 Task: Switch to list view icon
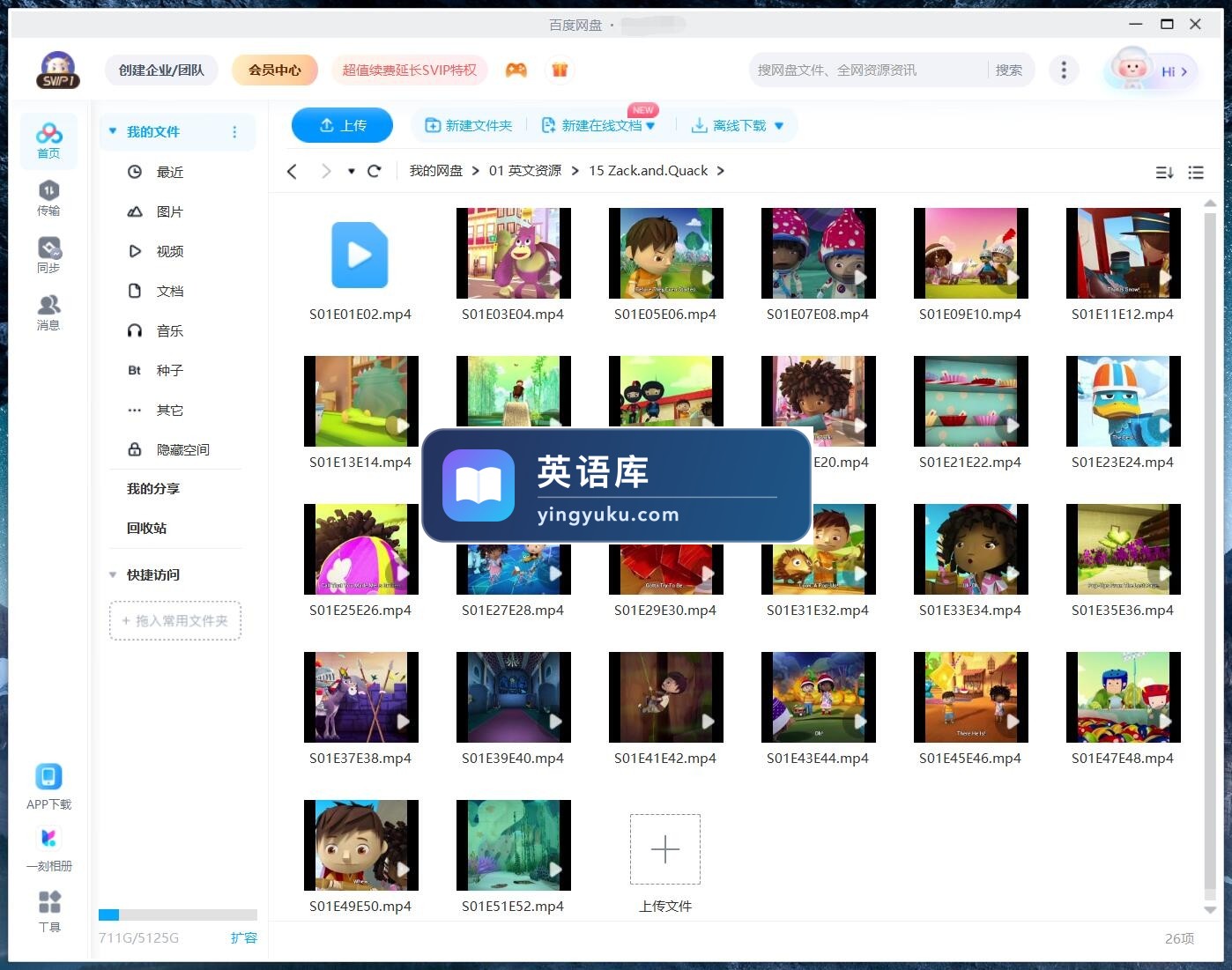[1196, 173]
